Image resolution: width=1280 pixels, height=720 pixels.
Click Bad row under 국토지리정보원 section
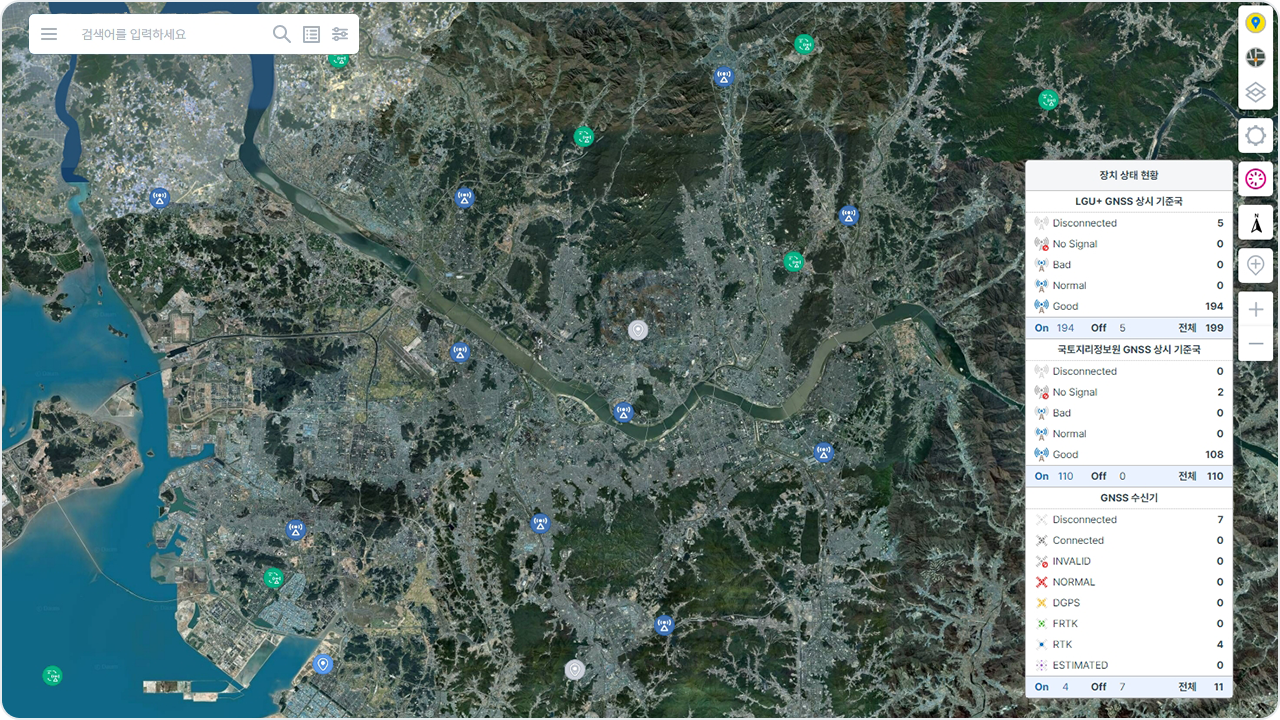1129,413
